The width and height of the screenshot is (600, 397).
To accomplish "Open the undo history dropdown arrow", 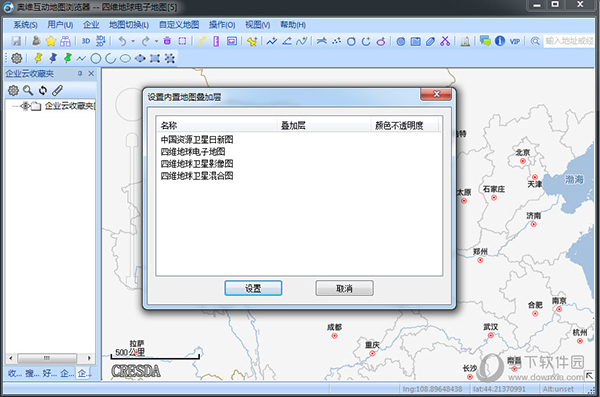I will coord(133,41).
